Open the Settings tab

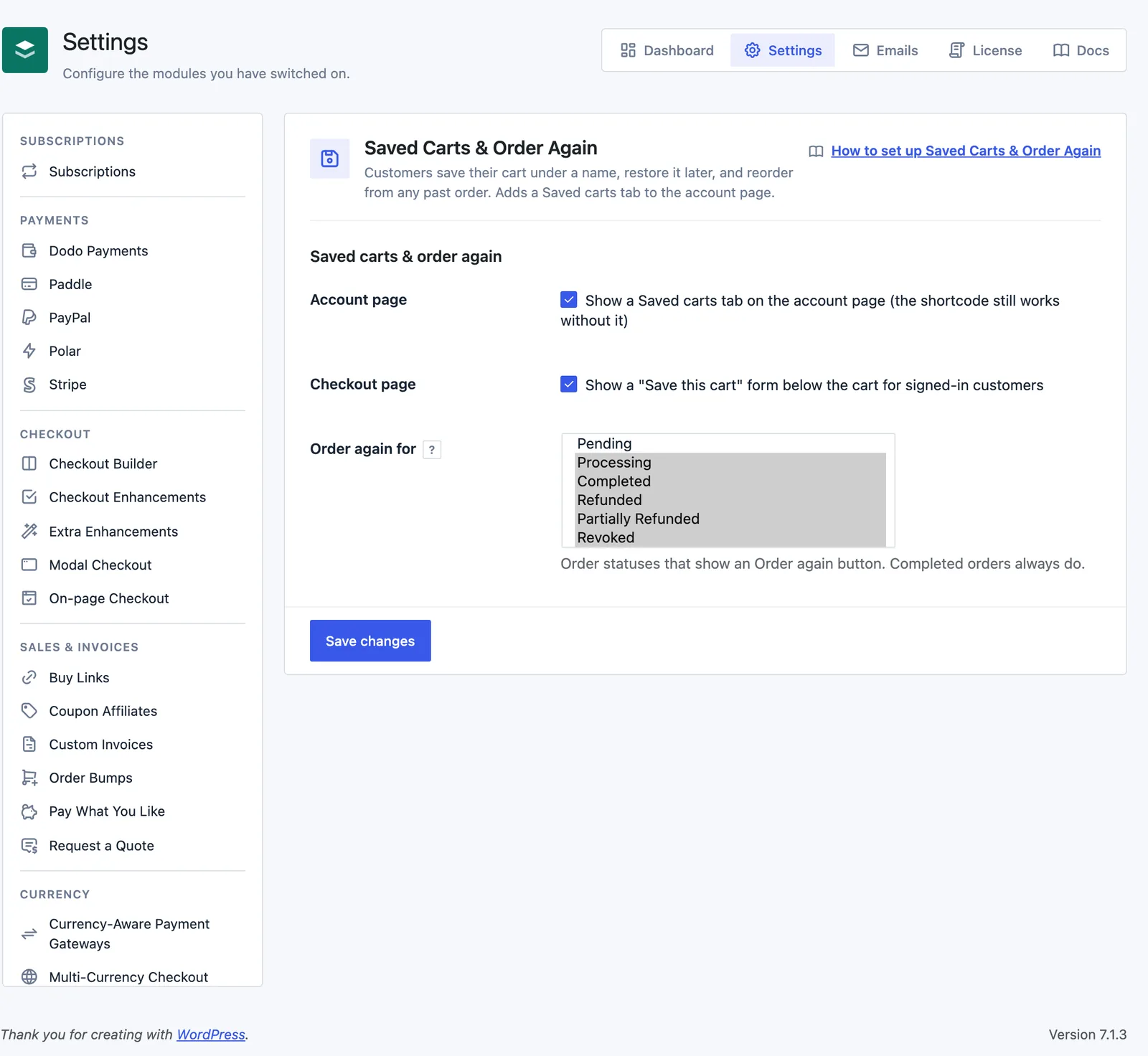coord(783,50)
